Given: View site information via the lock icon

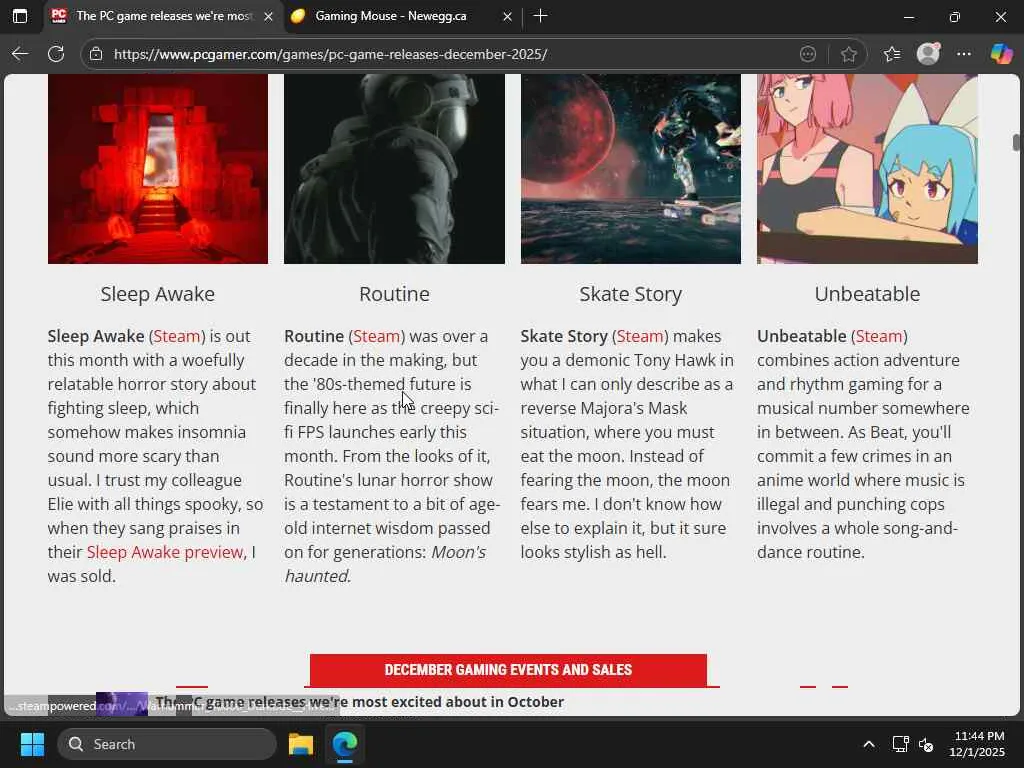Looking at the screenshot, I should (96, 54).
